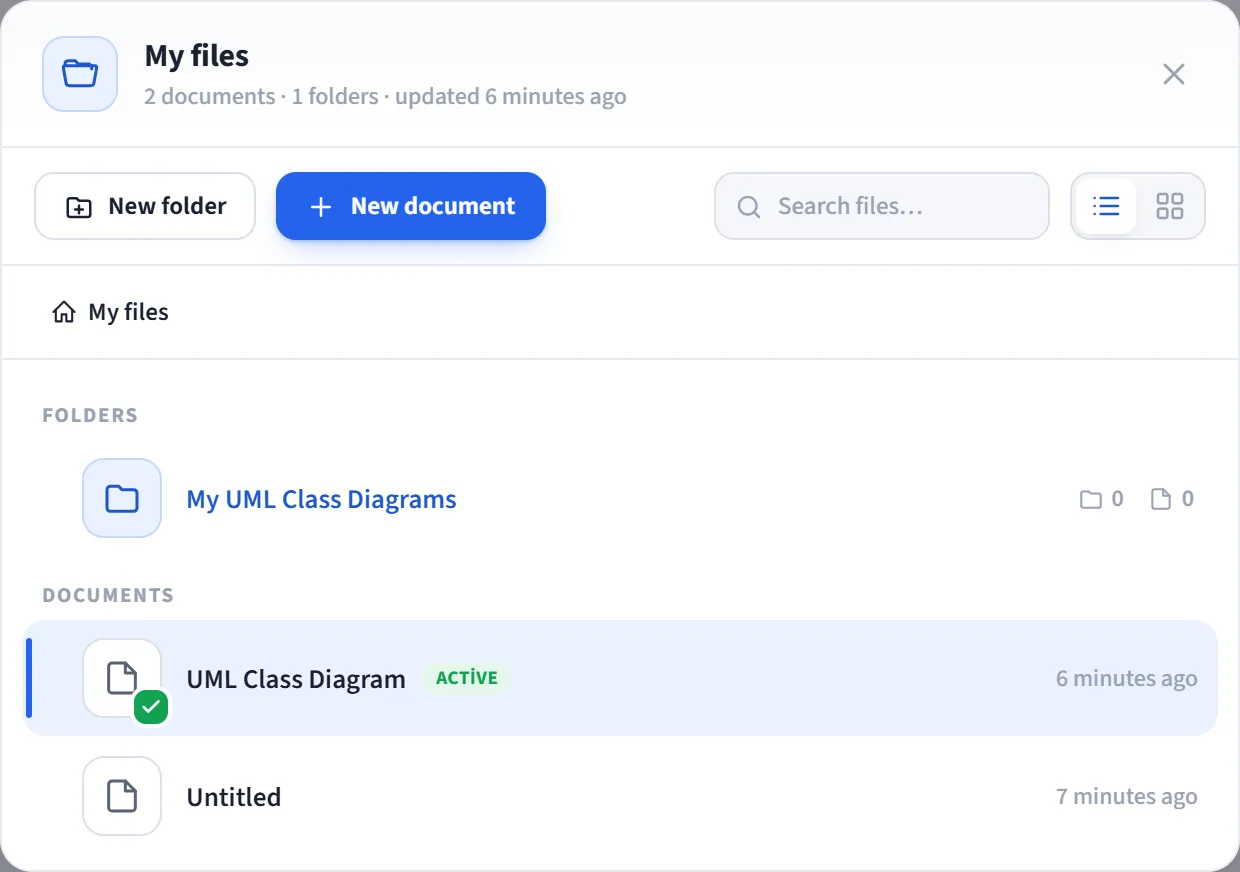Screen dimensions: 1240x872
Task: Select the UML Class Diagram document
Action: click(620, 678)
